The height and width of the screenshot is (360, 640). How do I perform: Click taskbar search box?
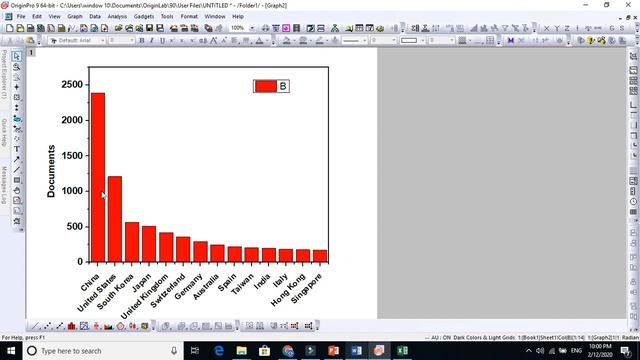click(103, 351)
